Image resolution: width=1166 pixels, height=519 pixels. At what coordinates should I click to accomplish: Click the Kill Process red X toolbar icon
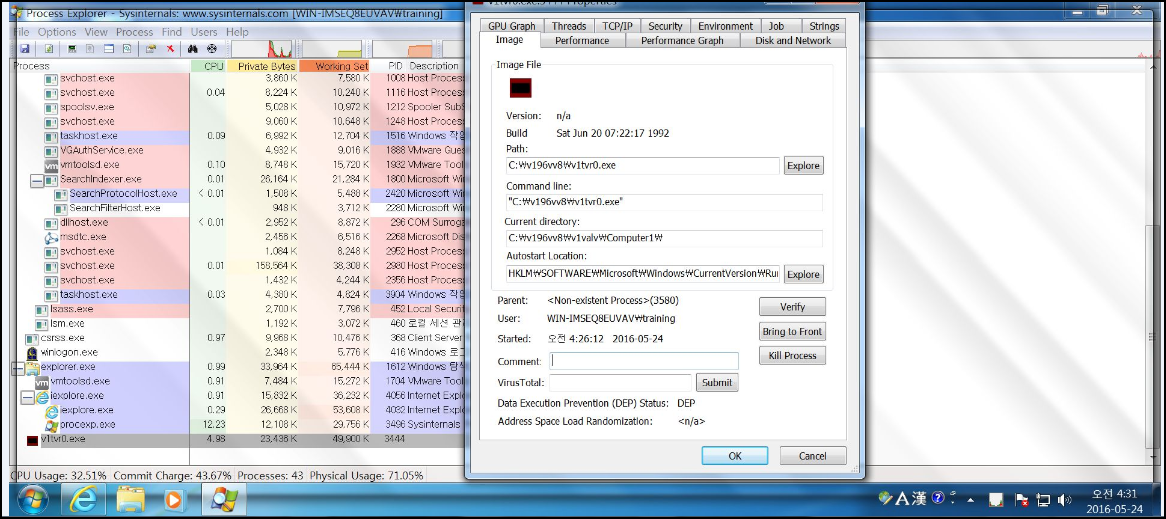pos(170,49)
